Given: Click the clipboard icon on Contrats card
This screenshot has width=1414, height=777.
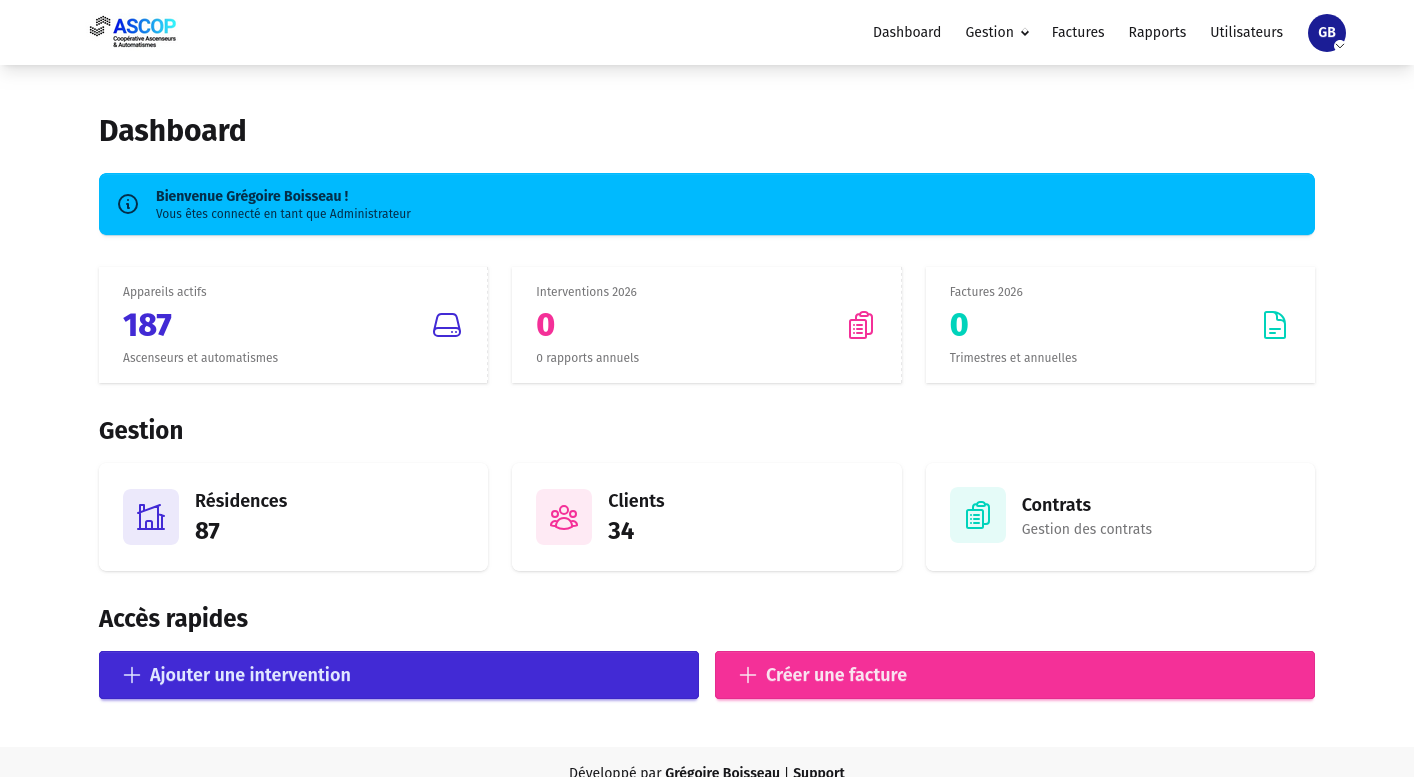Looking at the screenshot, I should (x=977, y=515).
